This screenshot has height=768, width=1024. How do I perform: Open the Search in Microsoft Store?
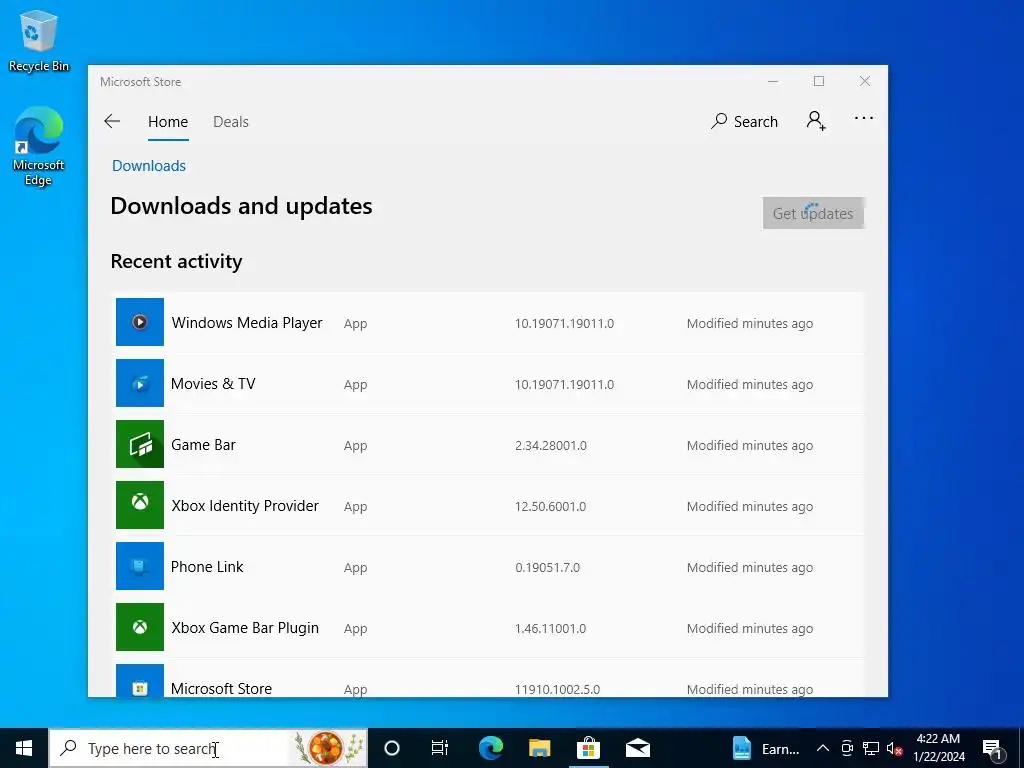pos(744,121)
